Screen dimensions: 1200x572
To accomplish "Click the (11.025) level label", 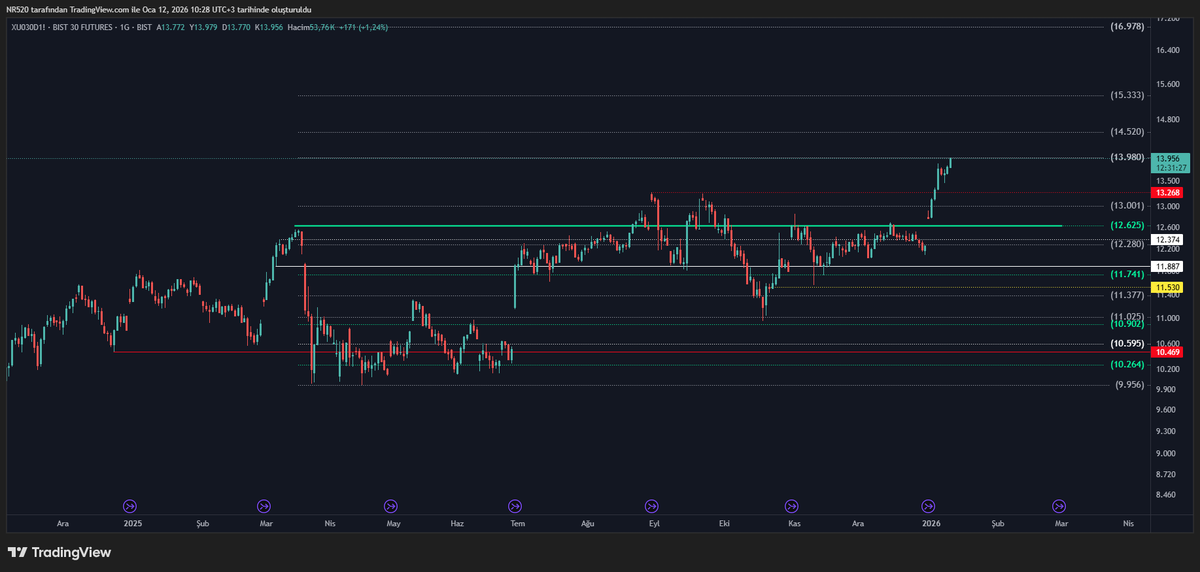I will pos(1127,316).
